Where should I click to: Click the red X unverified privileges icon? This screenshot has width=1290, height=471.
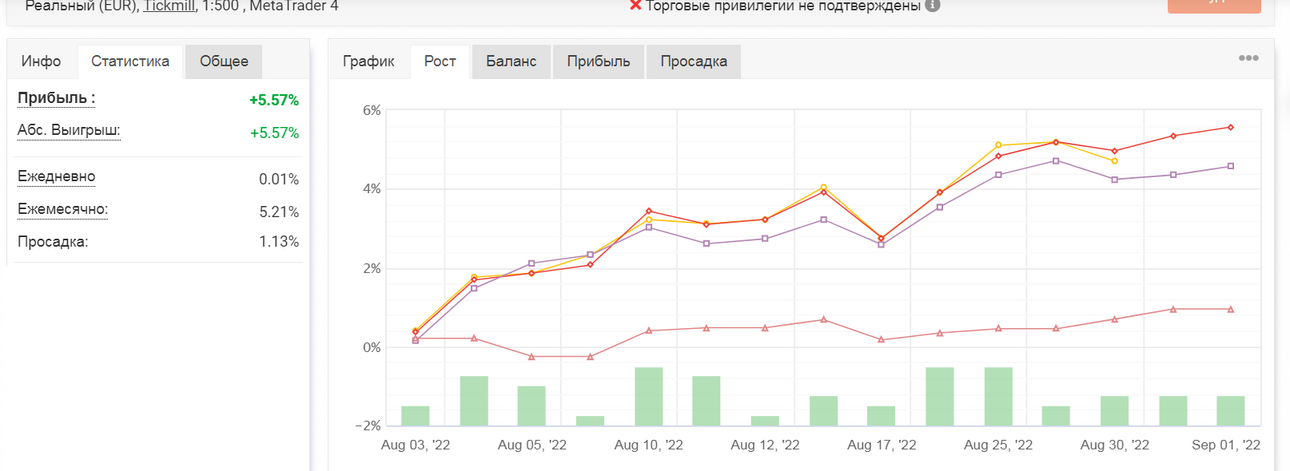coord(635,5)
